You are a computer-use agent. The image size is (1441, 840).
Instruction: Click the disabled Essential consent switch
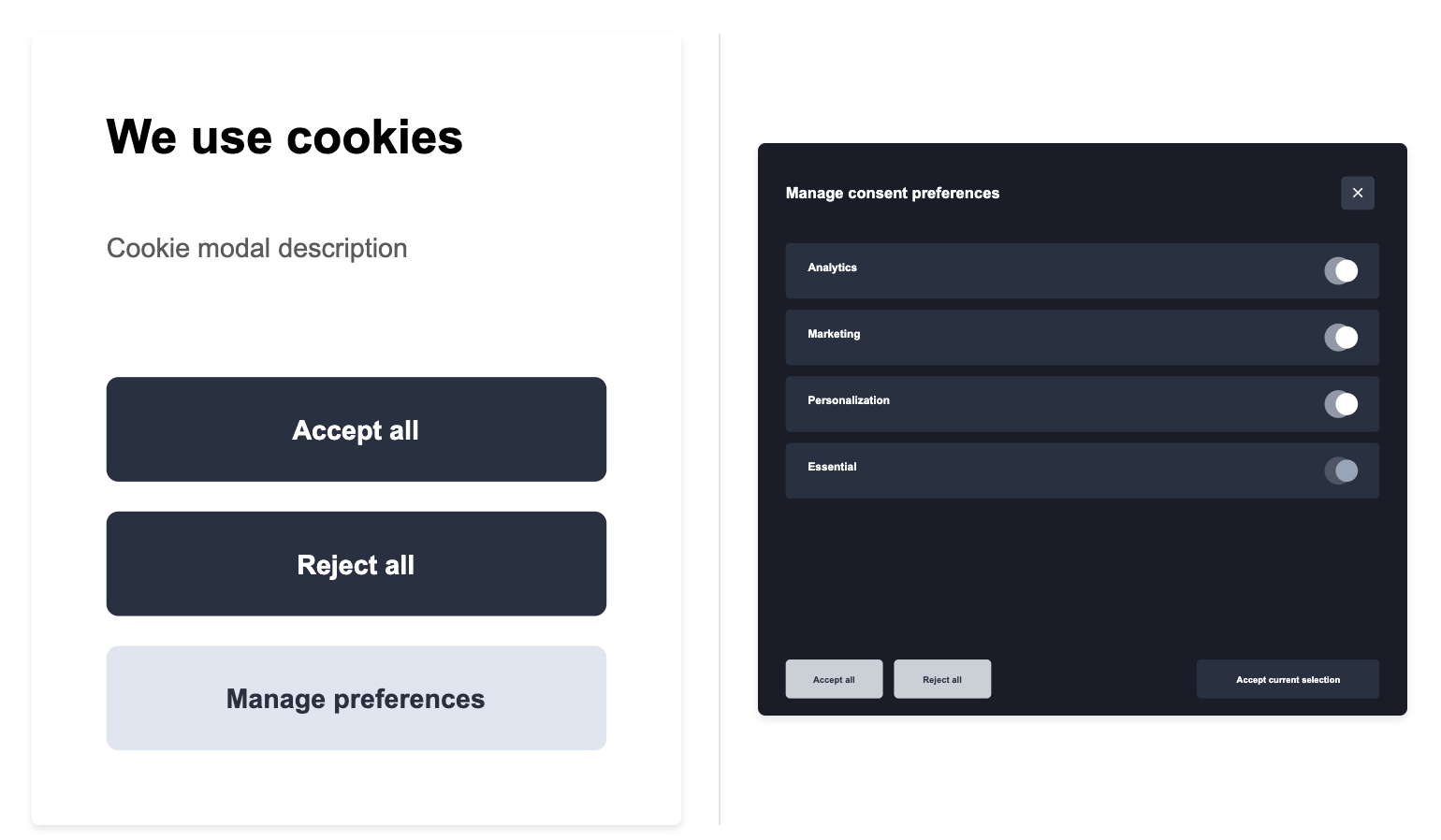coord(1340,471)
